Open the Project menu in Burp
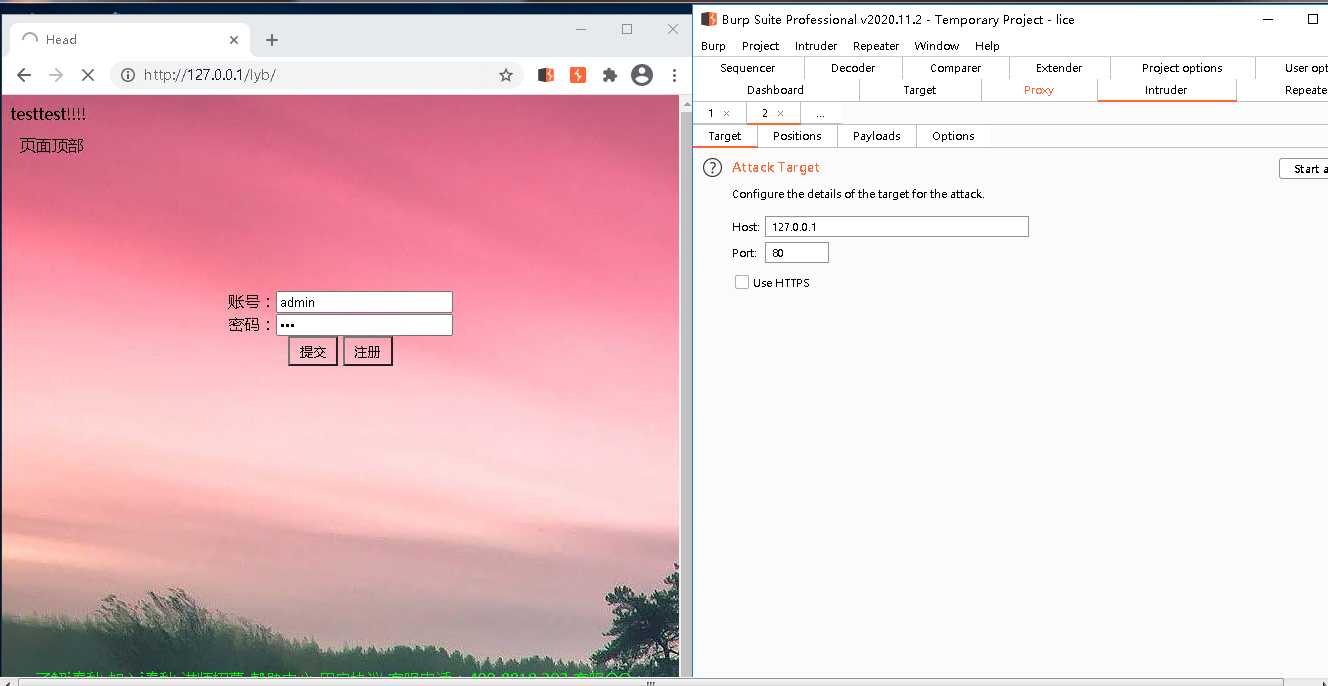This screenshot has height=686, width=1328. tap(760, 46)
